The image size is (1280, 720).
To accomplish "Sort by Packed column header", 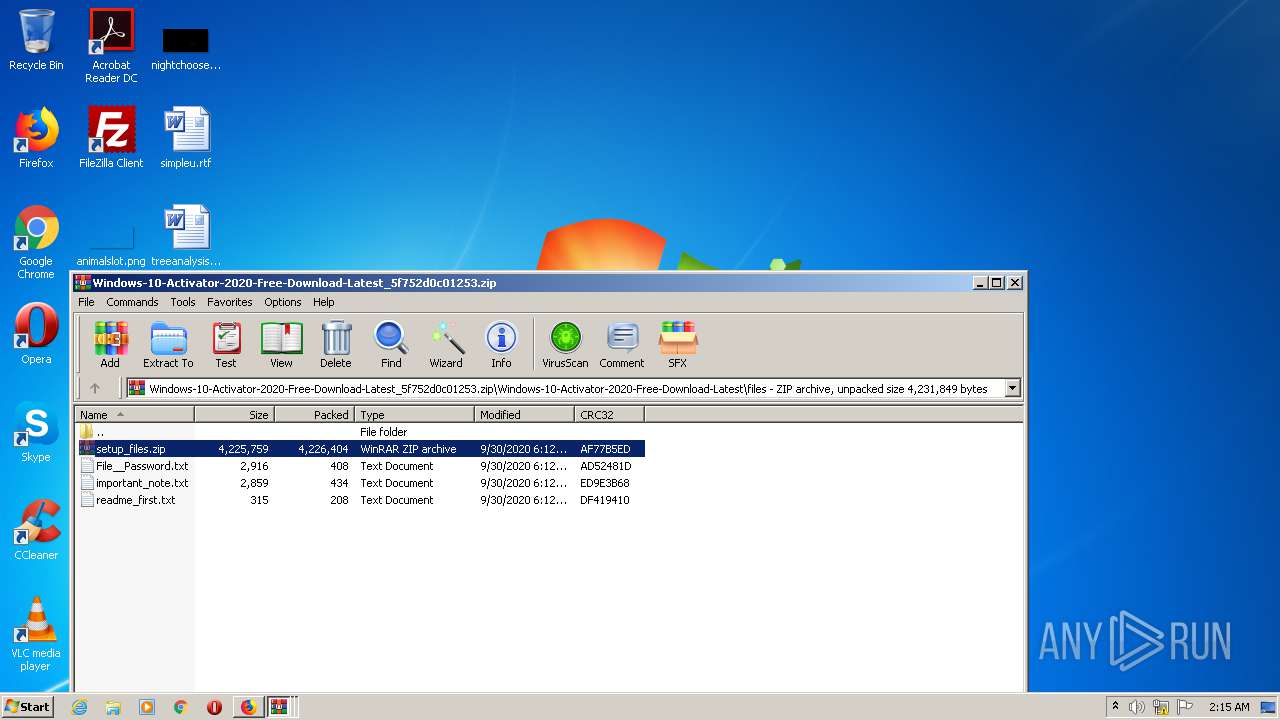I will pos(315,415).
